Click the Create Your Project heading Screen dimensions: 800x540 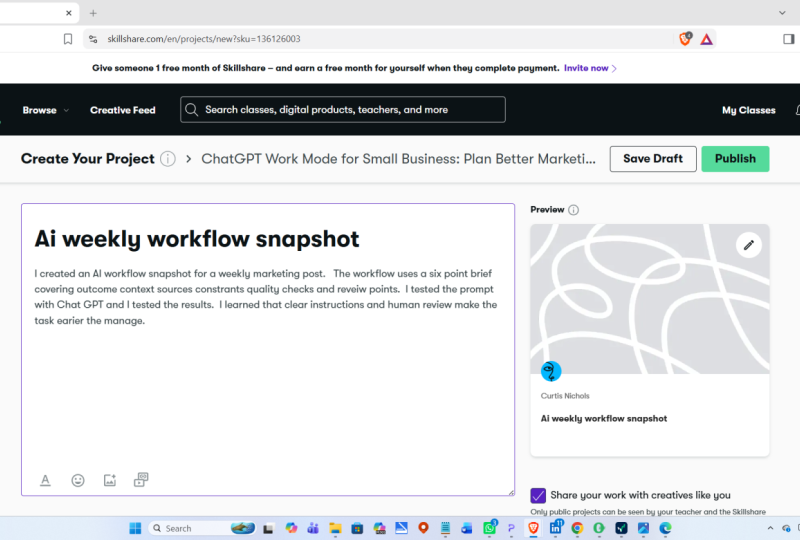pos(87,159)
